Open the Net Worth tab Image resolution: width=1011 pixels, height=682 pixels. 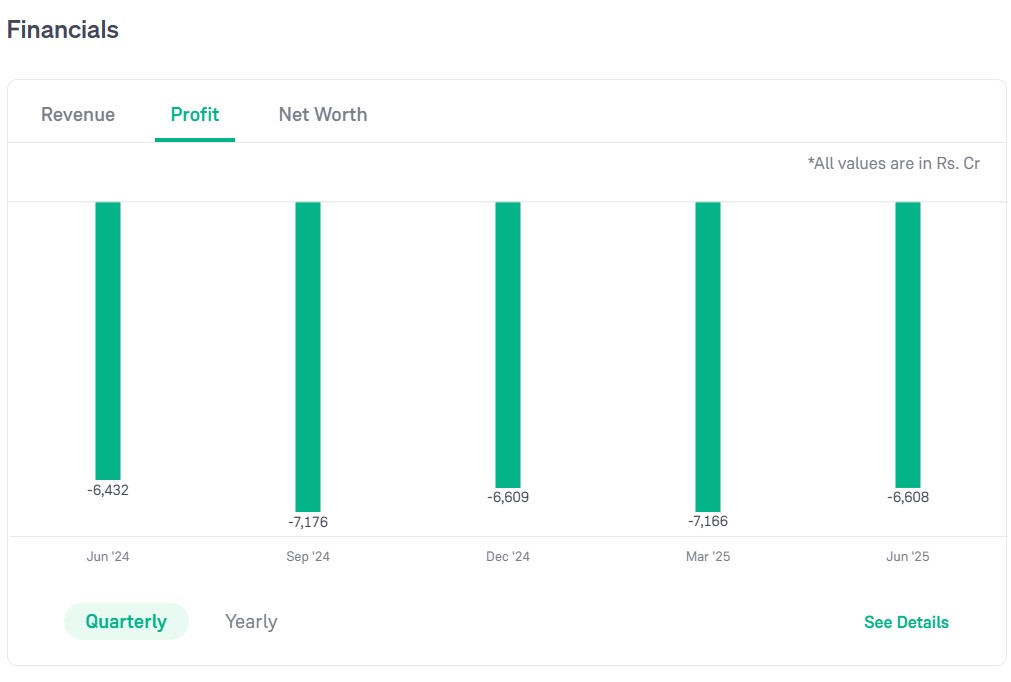322,115
